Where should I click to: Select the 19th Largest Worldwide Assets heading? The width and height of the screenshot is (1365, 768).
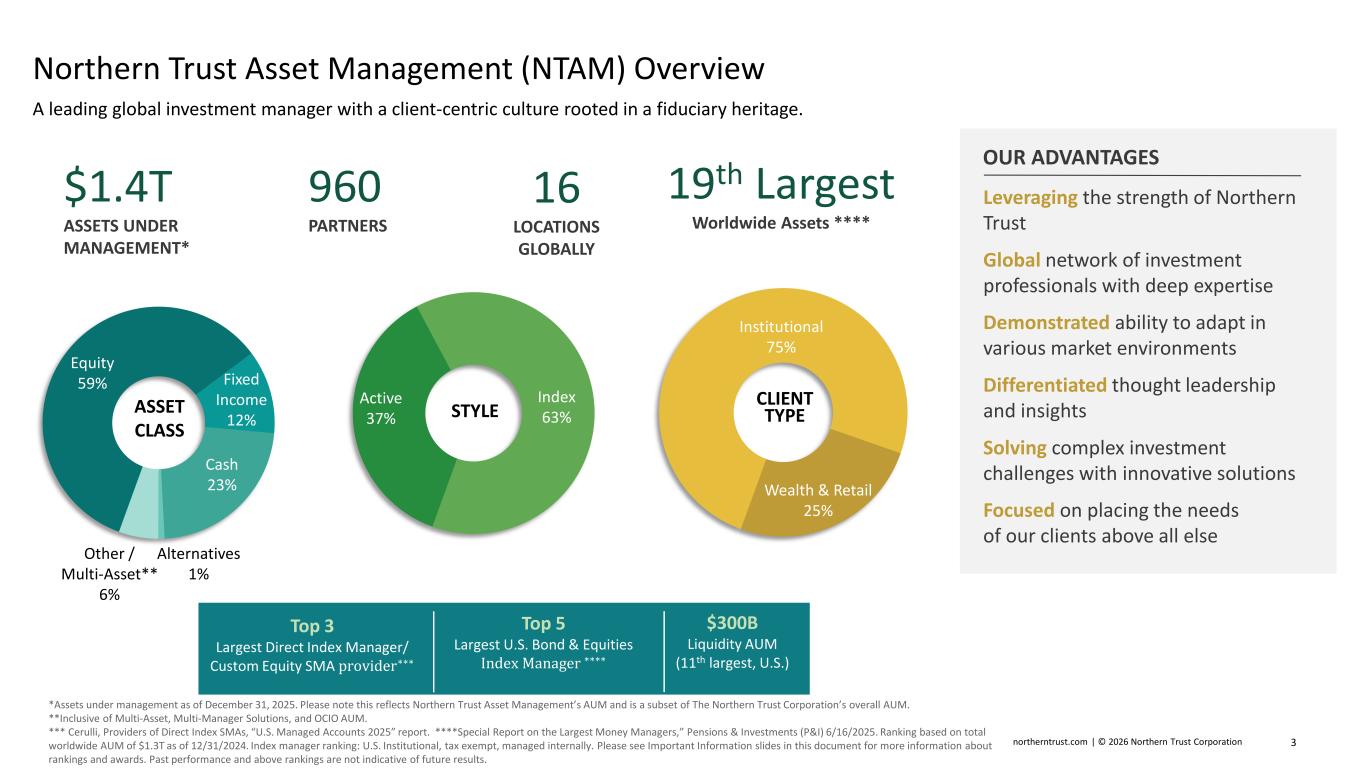(779, 185)
